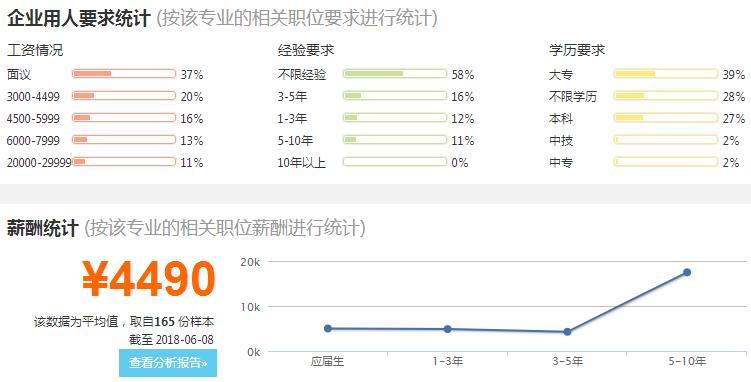
Task: Click the 企业用人要求统计 heading
Action: tap(79, 19)
